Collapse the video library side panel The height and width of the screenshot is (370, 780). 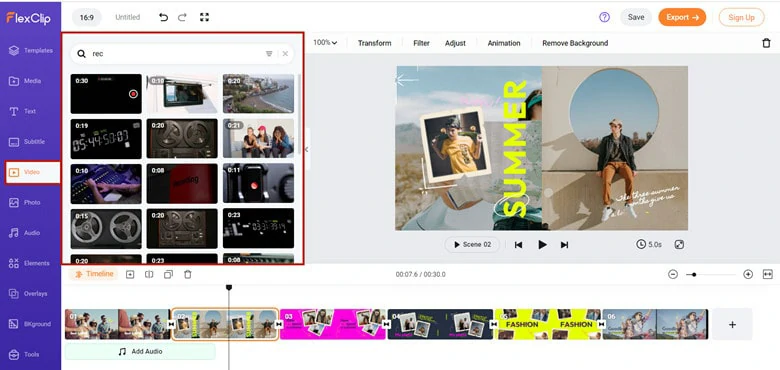(307, 149)
